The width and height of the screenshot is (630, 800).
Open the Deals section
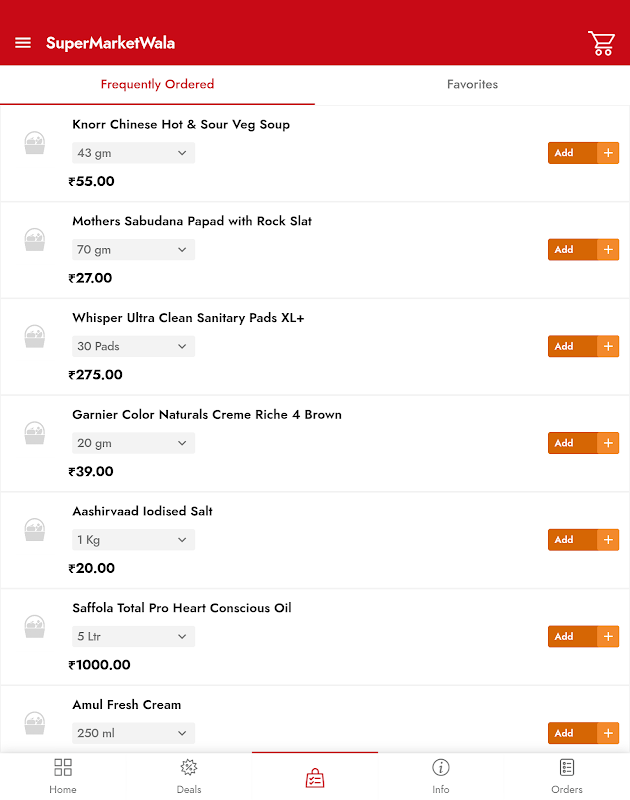pos(189,775)
